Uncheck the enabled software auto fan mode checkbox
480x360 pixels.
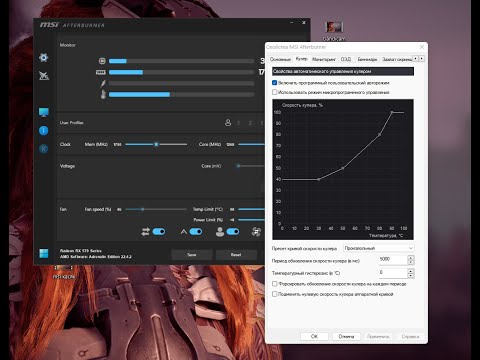click(x=275, y=83)
